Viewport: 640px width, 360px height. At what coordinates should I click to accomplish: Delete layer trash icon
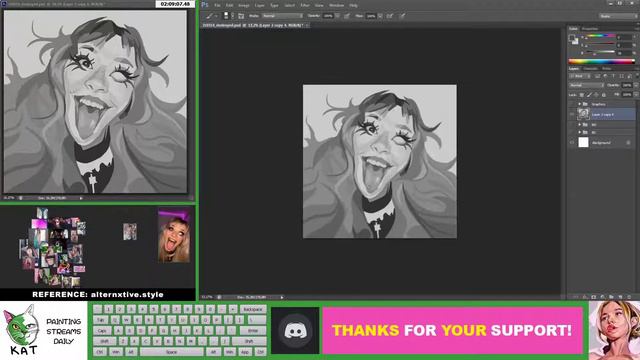629,297
